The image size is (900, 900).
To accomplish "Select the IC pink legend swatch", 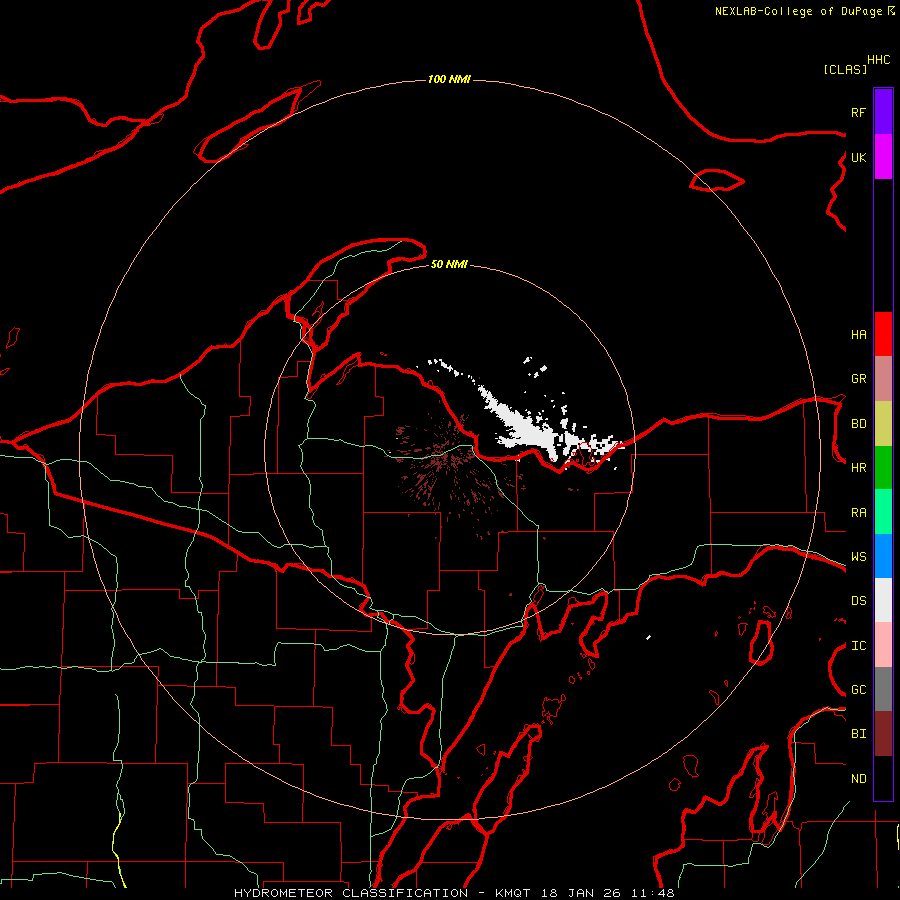I will (883, 645).
